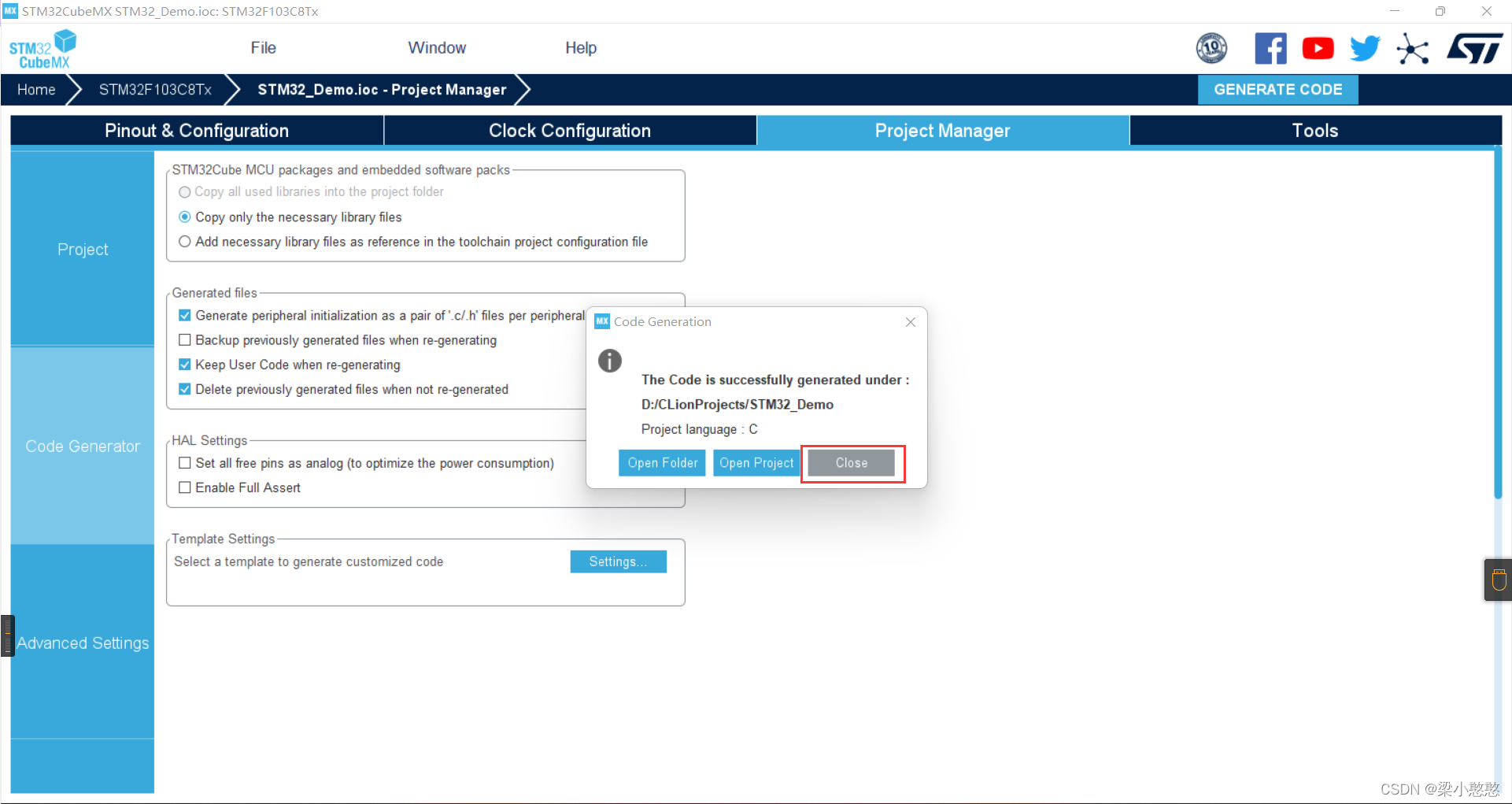Toggle 'Delete previously generated files' checkbox

coord(185,389)
